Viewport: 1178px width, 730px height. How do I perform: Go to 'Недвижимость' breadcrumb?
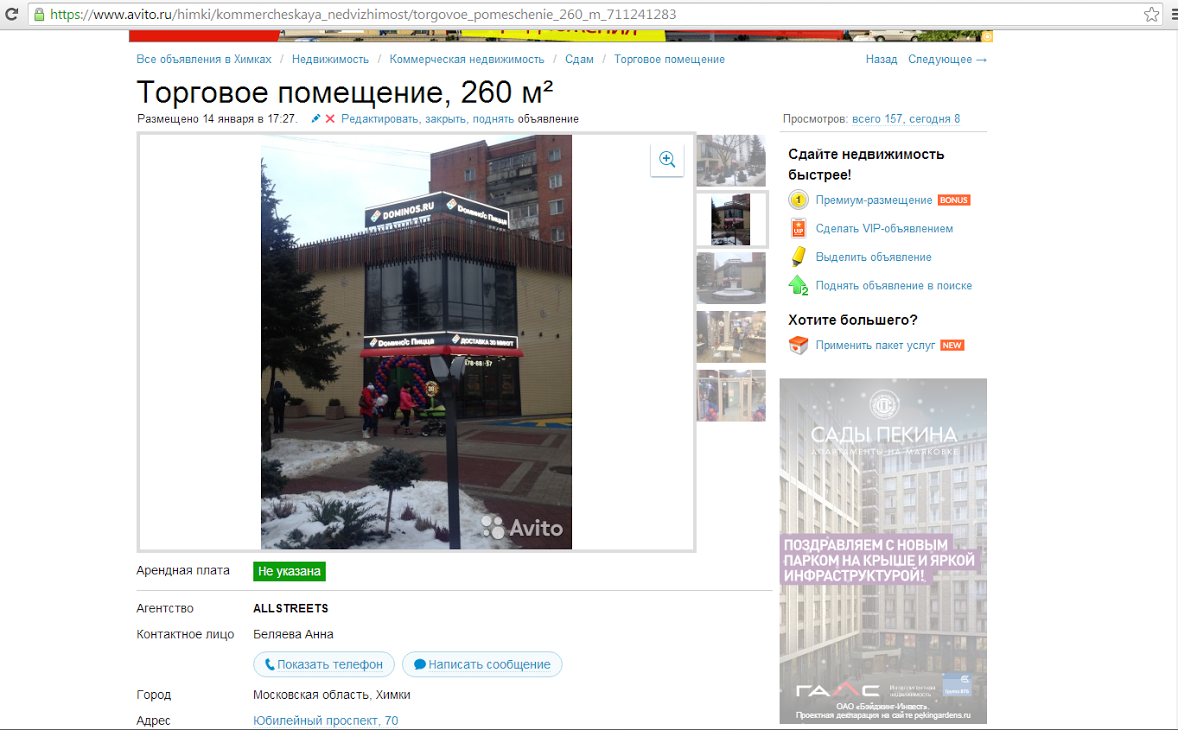pyautogui.click(x=331, y=59)
